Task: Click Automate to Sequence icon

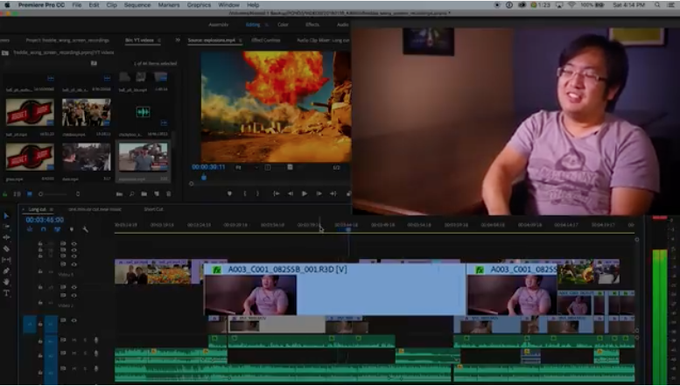Action: 119,194
